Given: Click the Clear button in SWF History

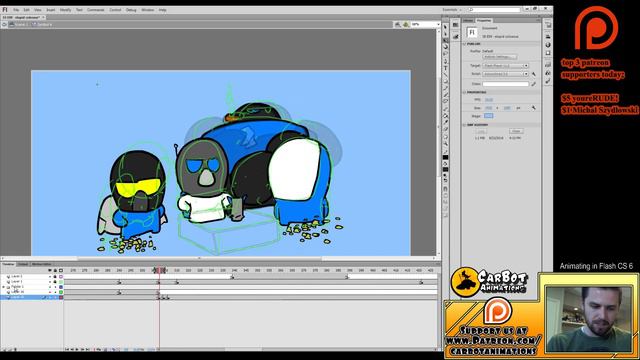Looking at the screenshot, I should tap(516, 131).
